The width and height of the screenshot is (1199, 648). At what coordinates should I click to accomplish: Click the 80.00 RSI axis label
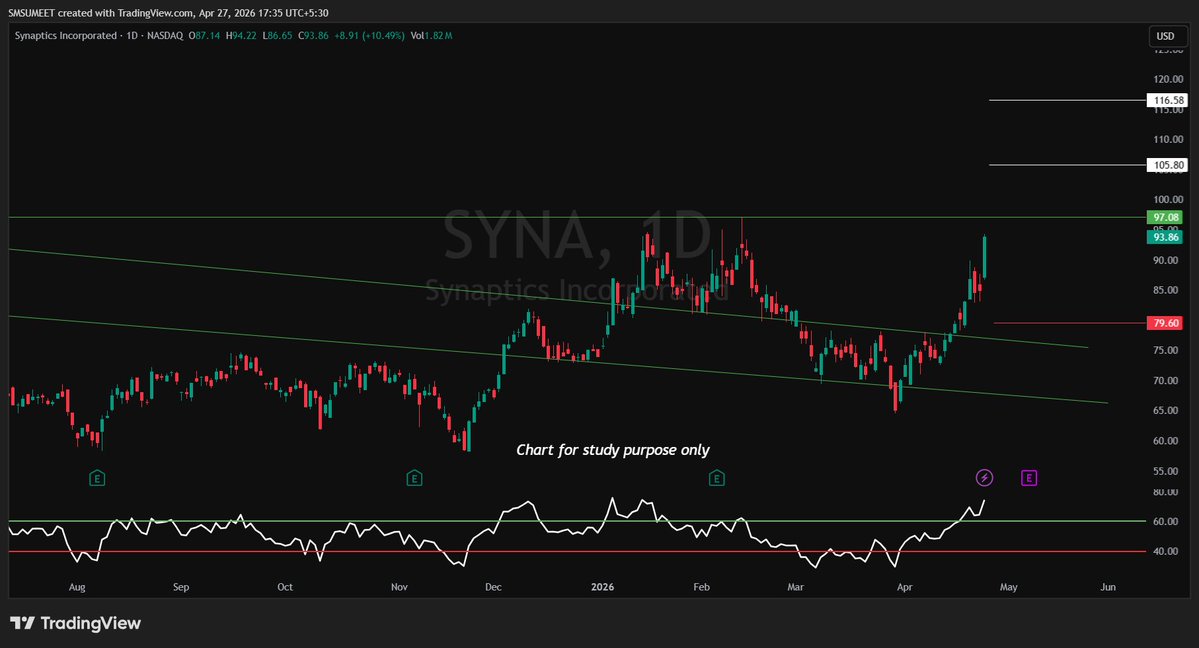(1165, 492)
